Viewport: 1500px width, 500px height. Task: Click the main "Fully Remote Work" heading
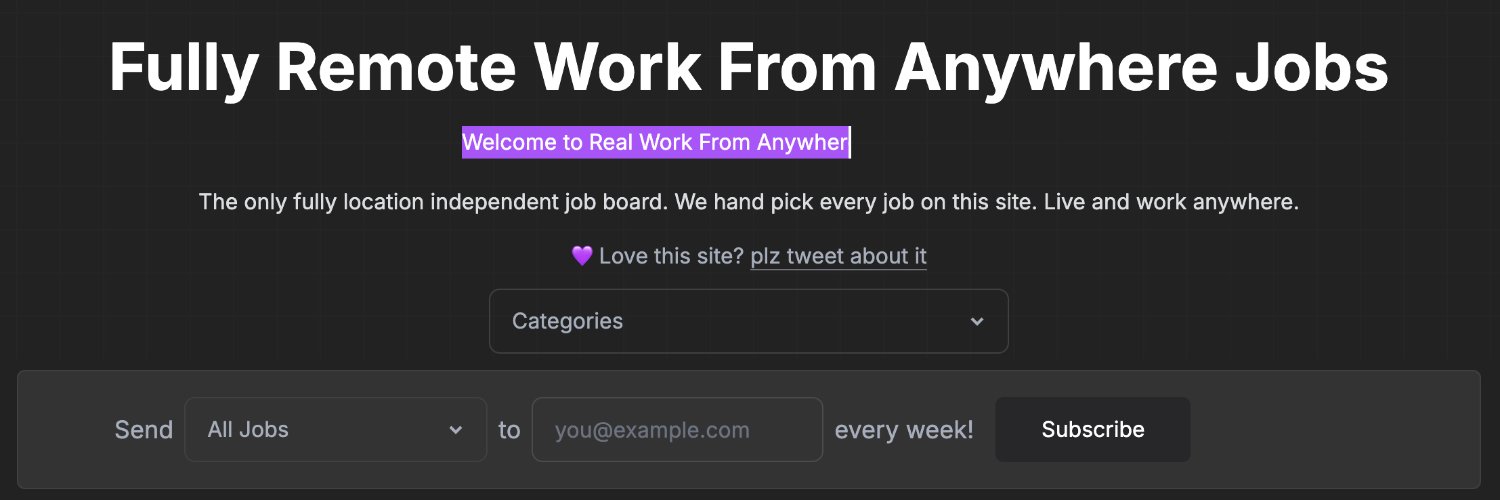point(748,67)
